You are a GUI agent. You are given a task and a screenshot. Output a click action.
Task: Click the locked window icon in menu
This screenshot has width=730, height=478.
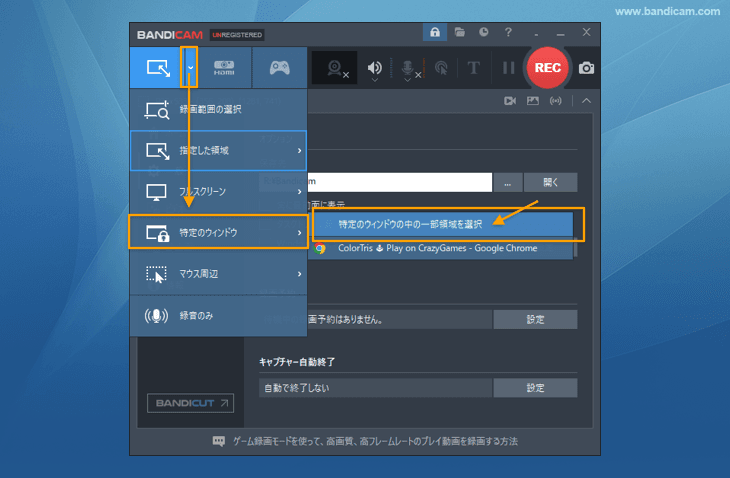pyautogui.click(x=157, y=232)
